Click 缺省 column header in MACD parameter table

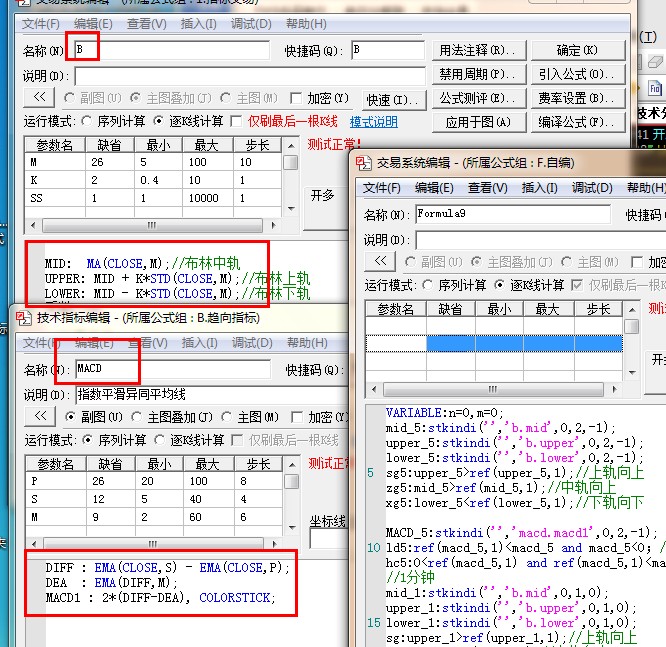[x=110, y=464]
